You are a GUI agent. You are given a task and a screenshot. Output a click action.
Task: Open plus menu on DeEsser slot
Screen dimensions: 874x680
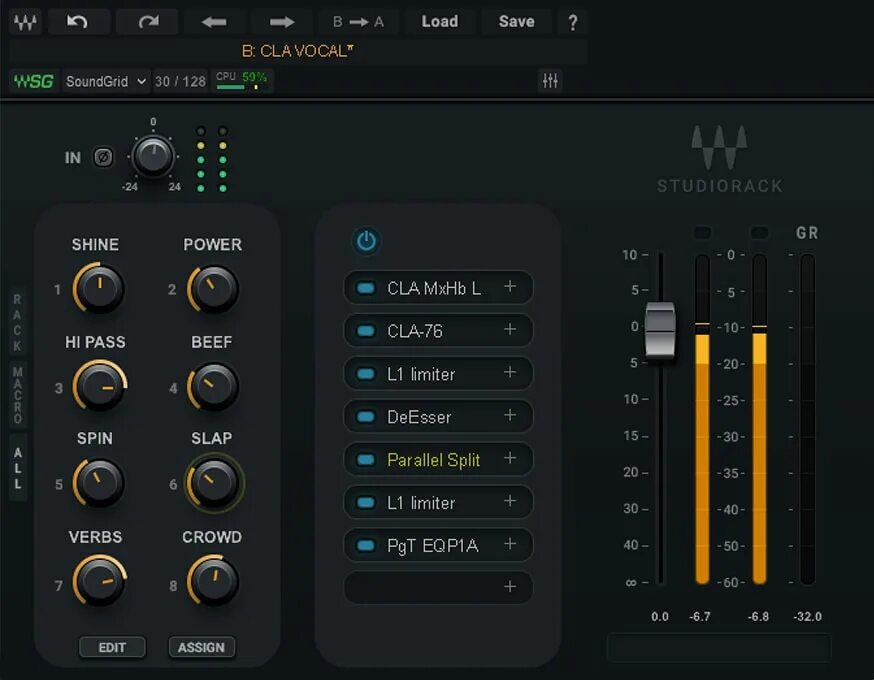tap(509, 415)
